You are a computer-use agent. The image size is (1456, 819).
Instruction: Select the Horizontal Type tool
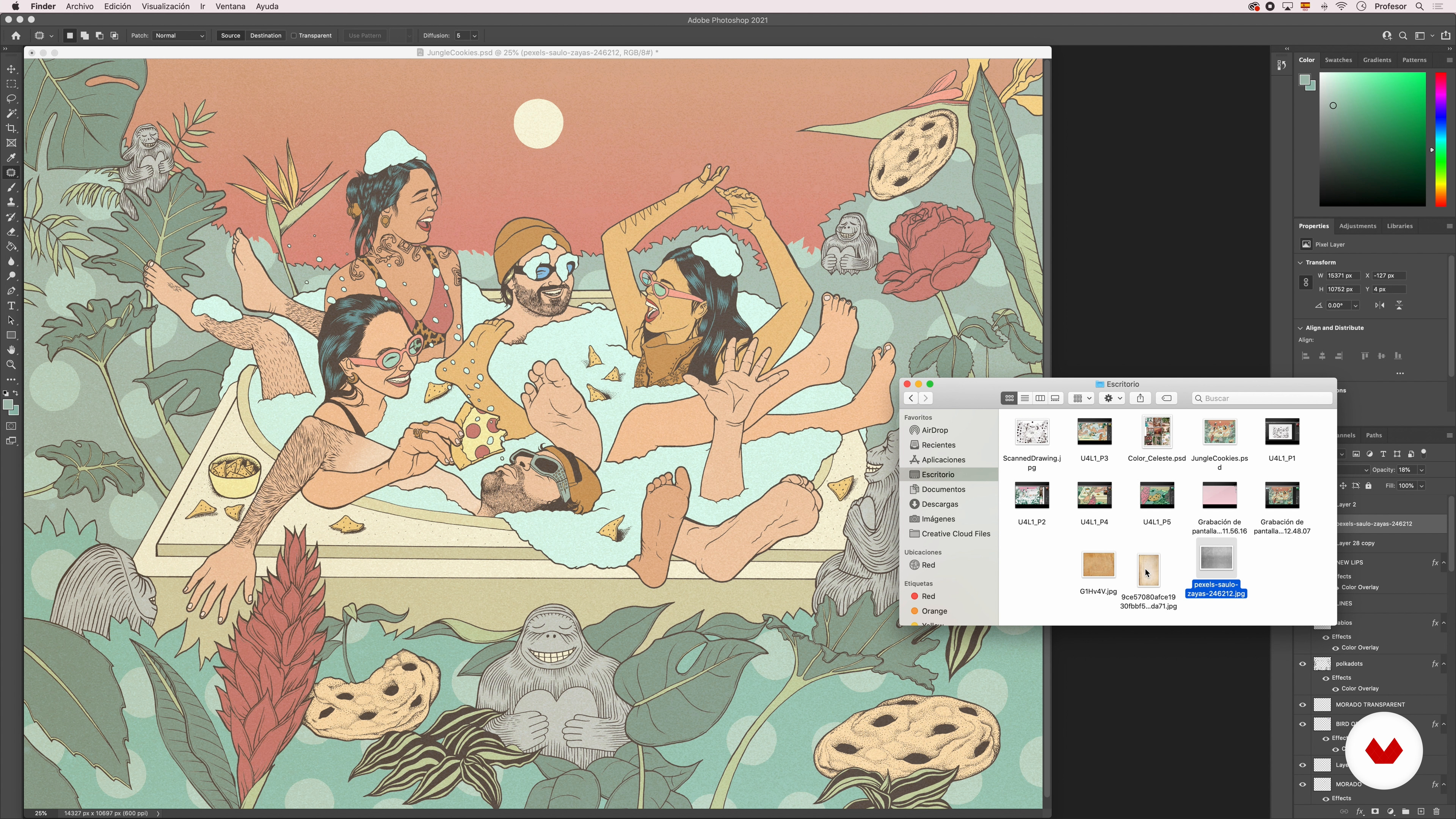pos(11,306)
